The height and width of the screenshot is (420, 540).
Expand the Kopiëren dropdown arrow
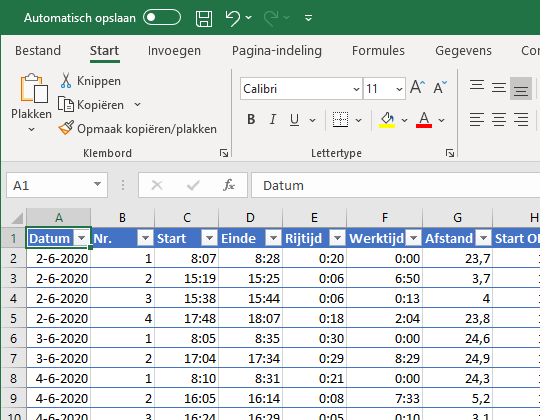(137, 104)
